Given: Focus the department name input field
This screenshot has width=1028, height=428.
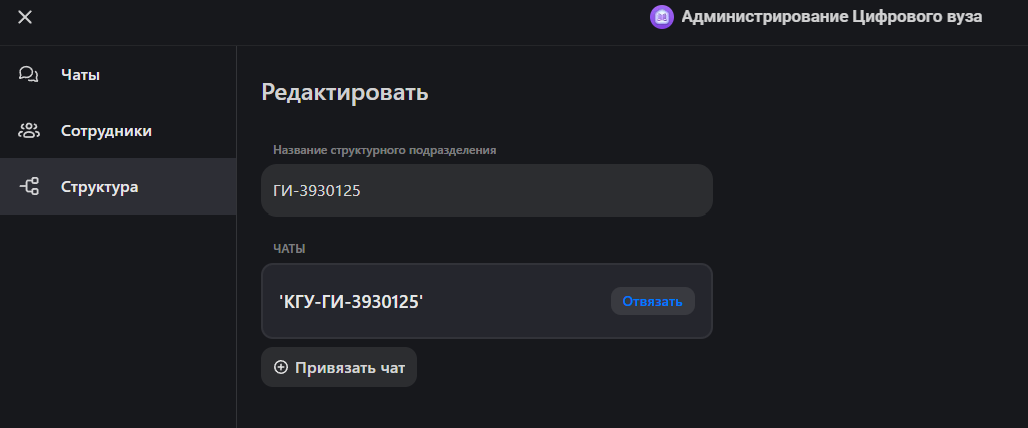Looking at the screenshot, I should tap(486, 190).
